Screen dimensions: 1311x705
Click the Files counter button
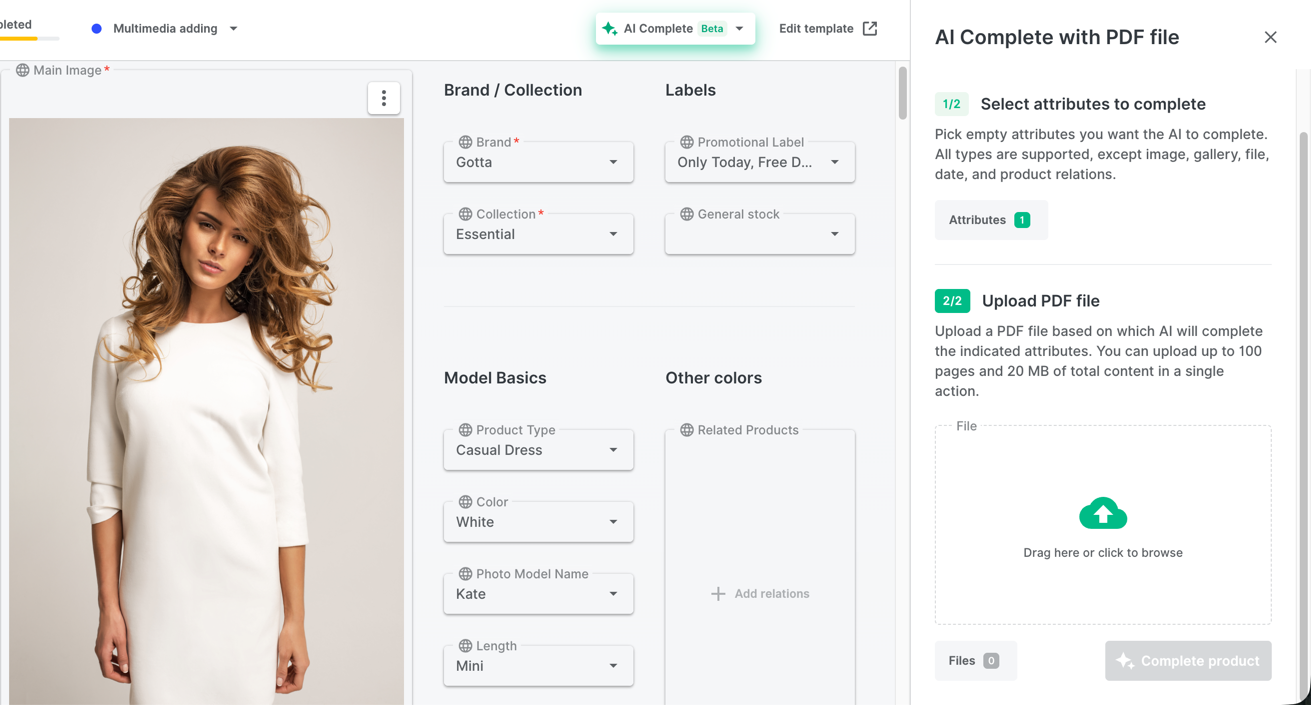click(x=975, y=661)
